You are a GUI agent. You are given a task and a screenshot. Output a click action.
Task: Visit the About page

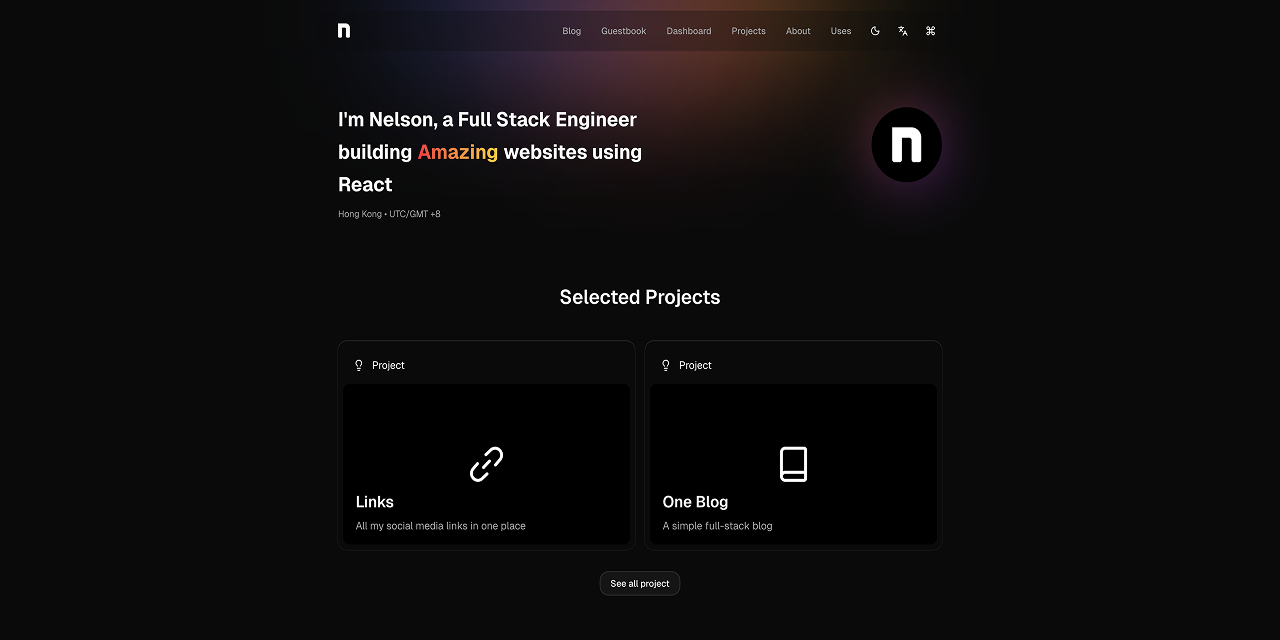(x=798, y=31)
